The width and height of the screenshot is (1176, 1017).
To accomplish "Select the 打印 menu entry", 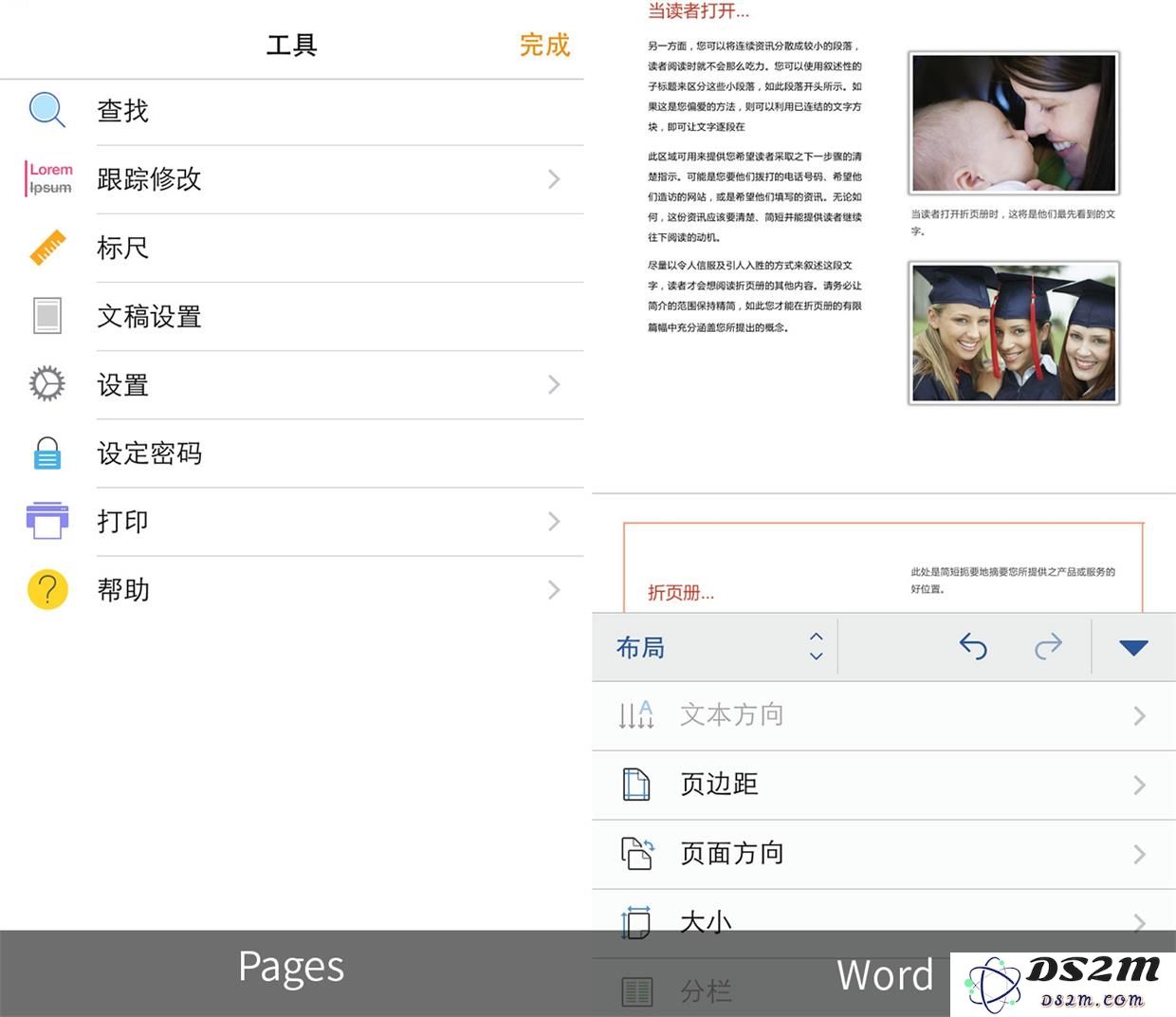I will (x=292, y=522).
